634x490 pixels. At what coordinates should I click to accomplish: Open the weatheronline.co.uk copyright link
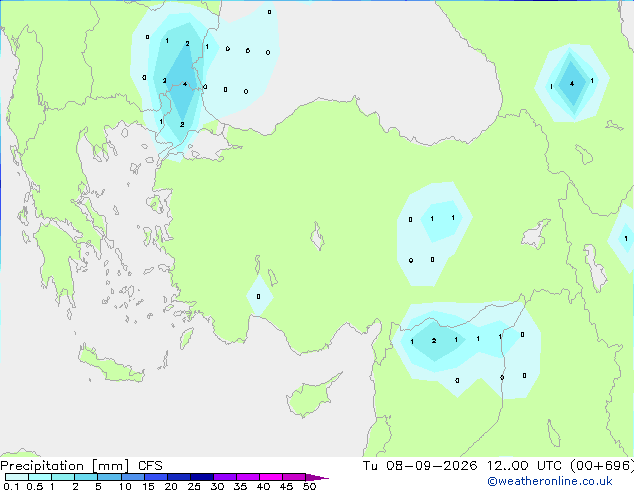[549, 481]
